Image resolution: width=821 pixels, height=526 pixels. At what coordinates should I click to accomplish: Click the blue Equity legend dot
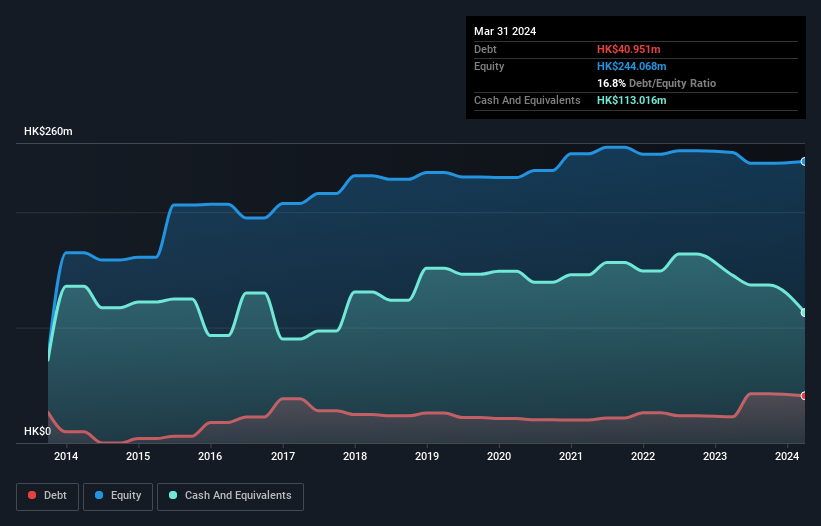(99, 495)
